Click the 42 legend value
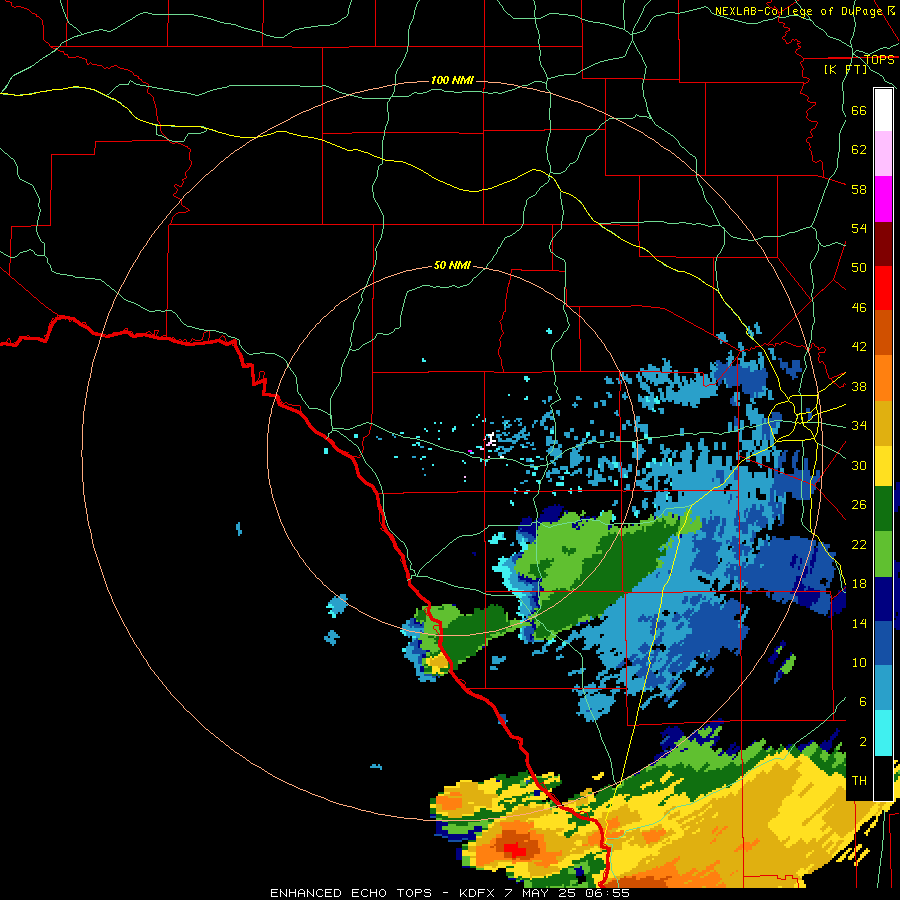 (x=859, y=347)
